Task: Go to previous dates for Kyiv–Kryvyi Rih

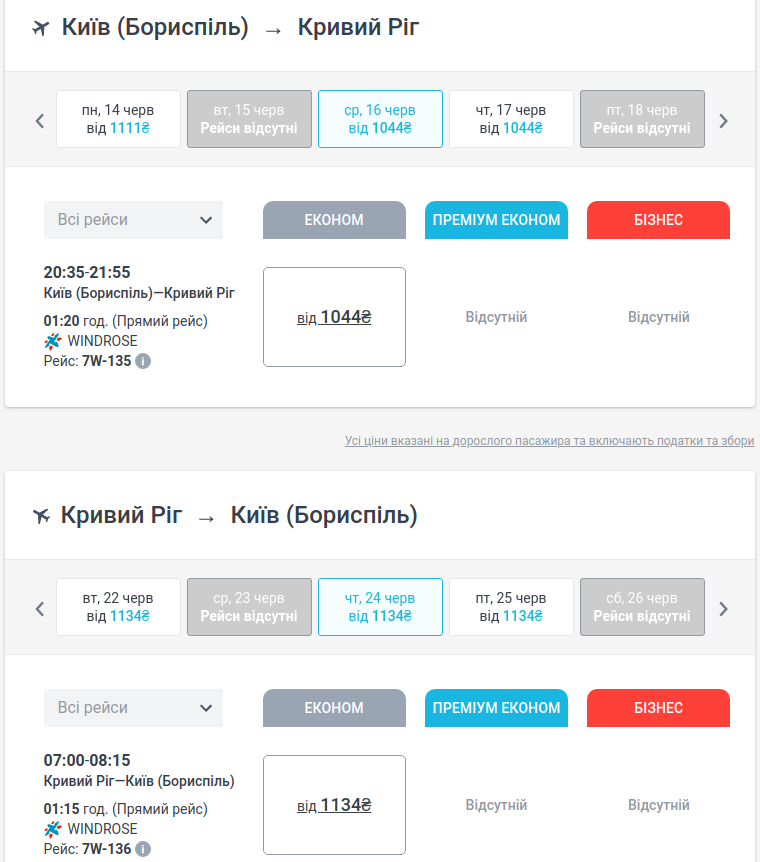Action: pos(40,121)
